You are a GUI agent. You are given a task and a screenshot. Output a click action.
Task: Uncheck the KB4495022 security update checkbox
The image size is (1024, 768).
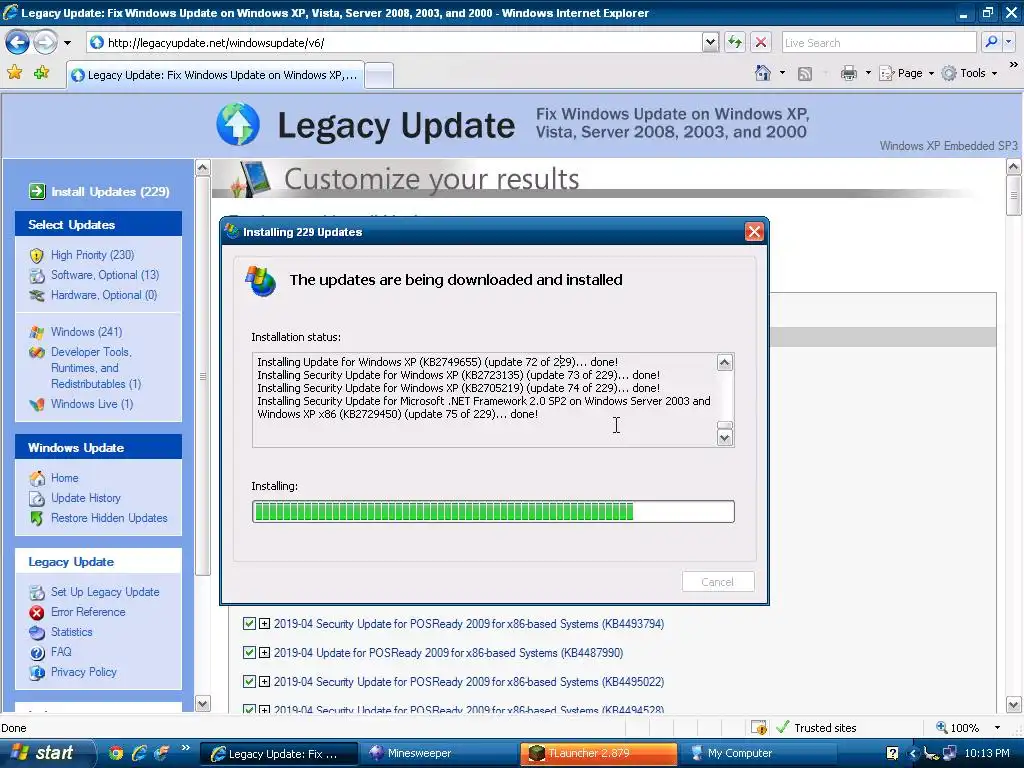coord(249,681)
